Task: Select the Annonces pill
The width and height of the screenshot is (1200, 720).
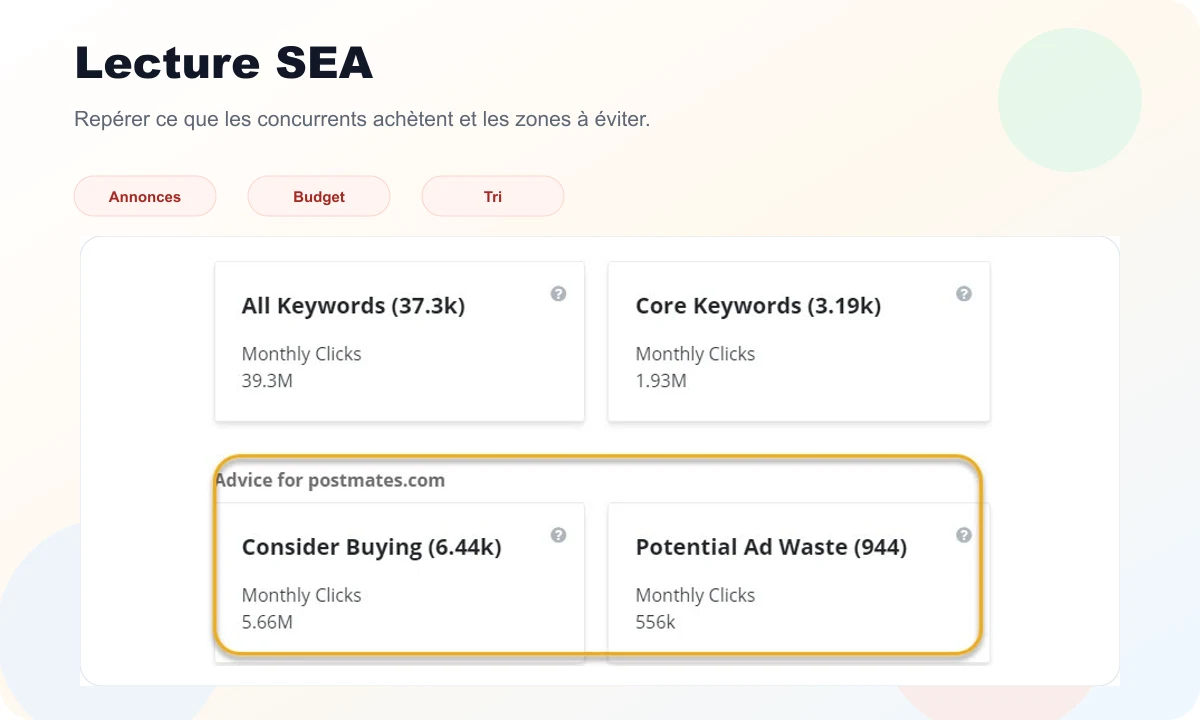Action: click(145, 196)
